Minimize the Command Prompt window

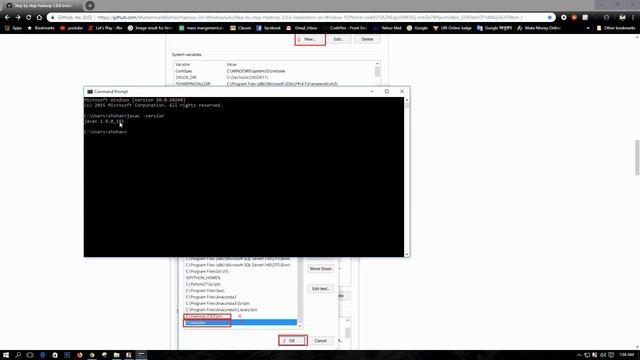tap(371, 91)
